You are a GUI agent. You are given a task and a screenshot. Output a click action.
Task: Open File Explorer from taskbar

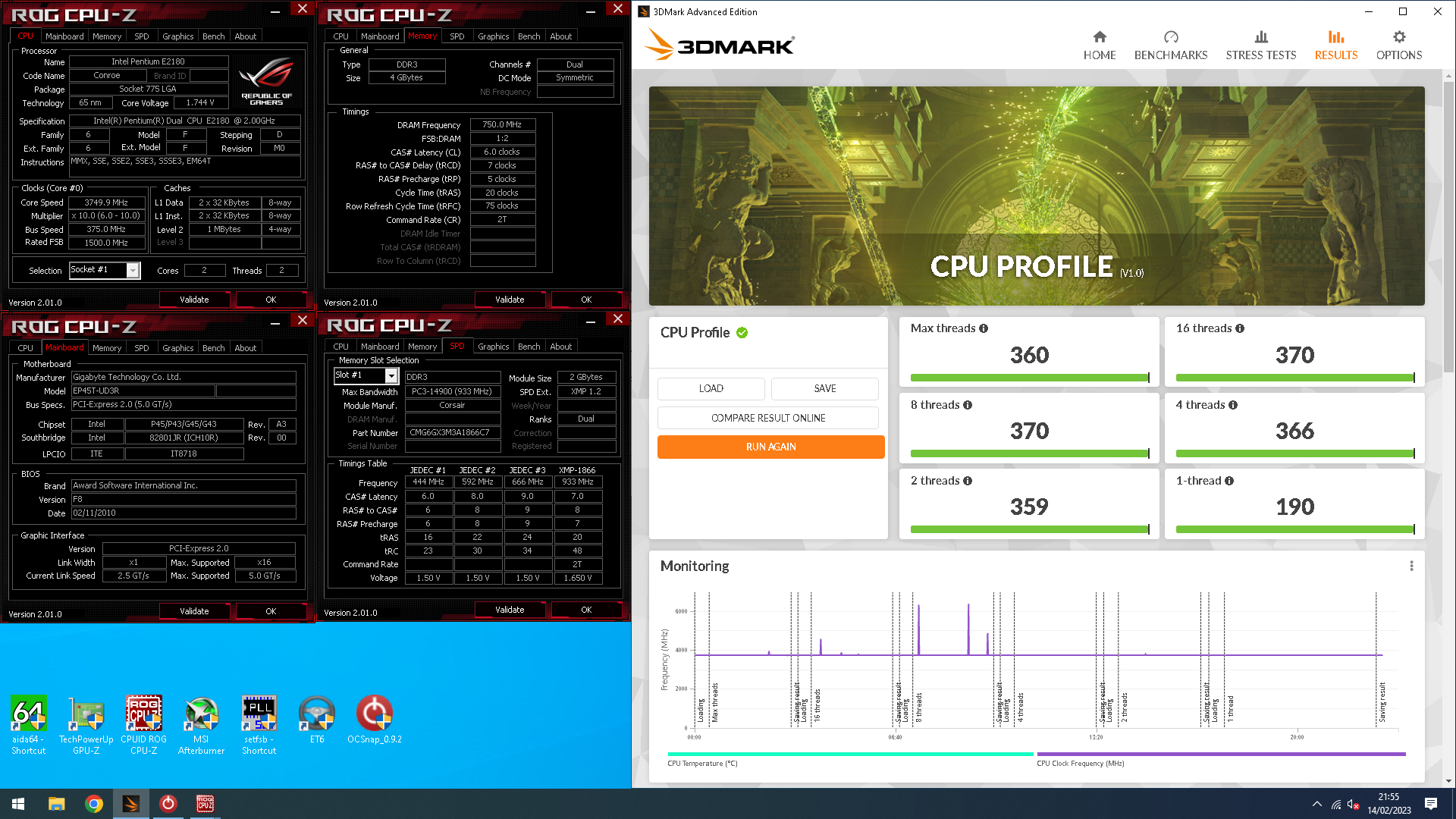tap(56, 804)
